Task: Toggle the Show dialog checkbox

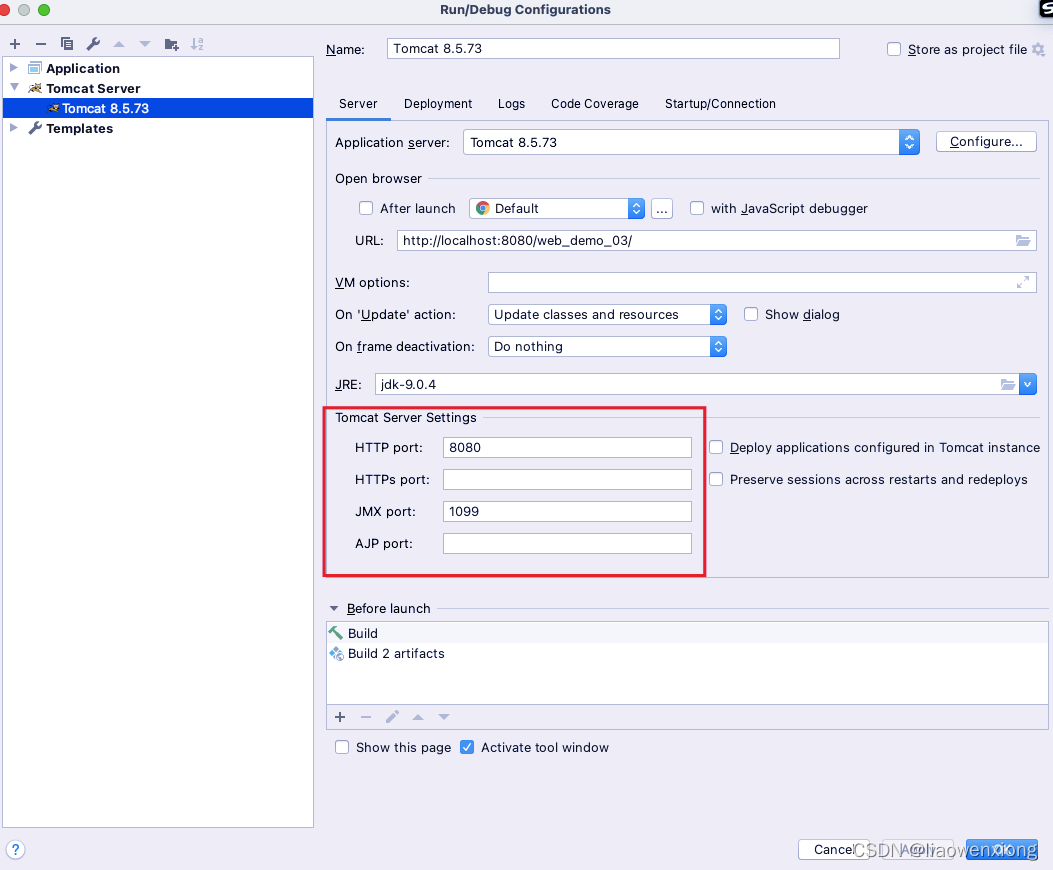Action: click(751, 314)
